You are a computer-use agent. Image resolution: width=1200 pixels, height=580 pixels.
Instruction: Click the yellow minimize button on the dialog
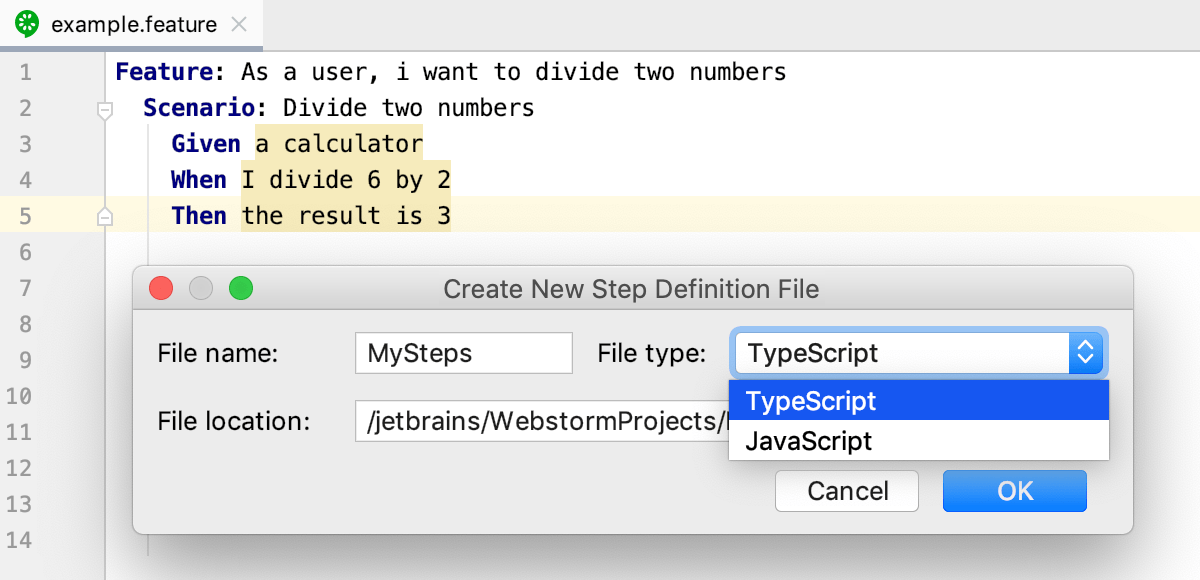(x=200, y=288)
